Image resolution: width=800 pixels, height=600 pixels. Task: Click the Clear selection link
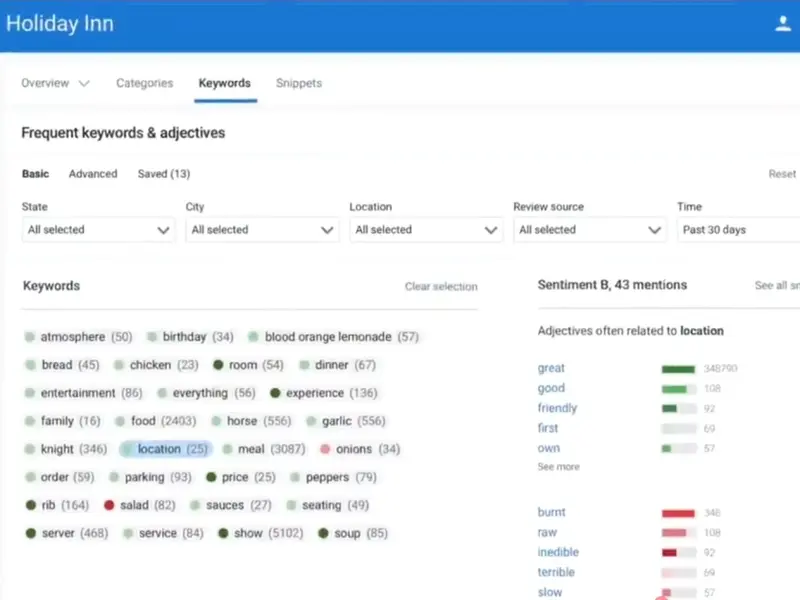(x=441, y=287)
